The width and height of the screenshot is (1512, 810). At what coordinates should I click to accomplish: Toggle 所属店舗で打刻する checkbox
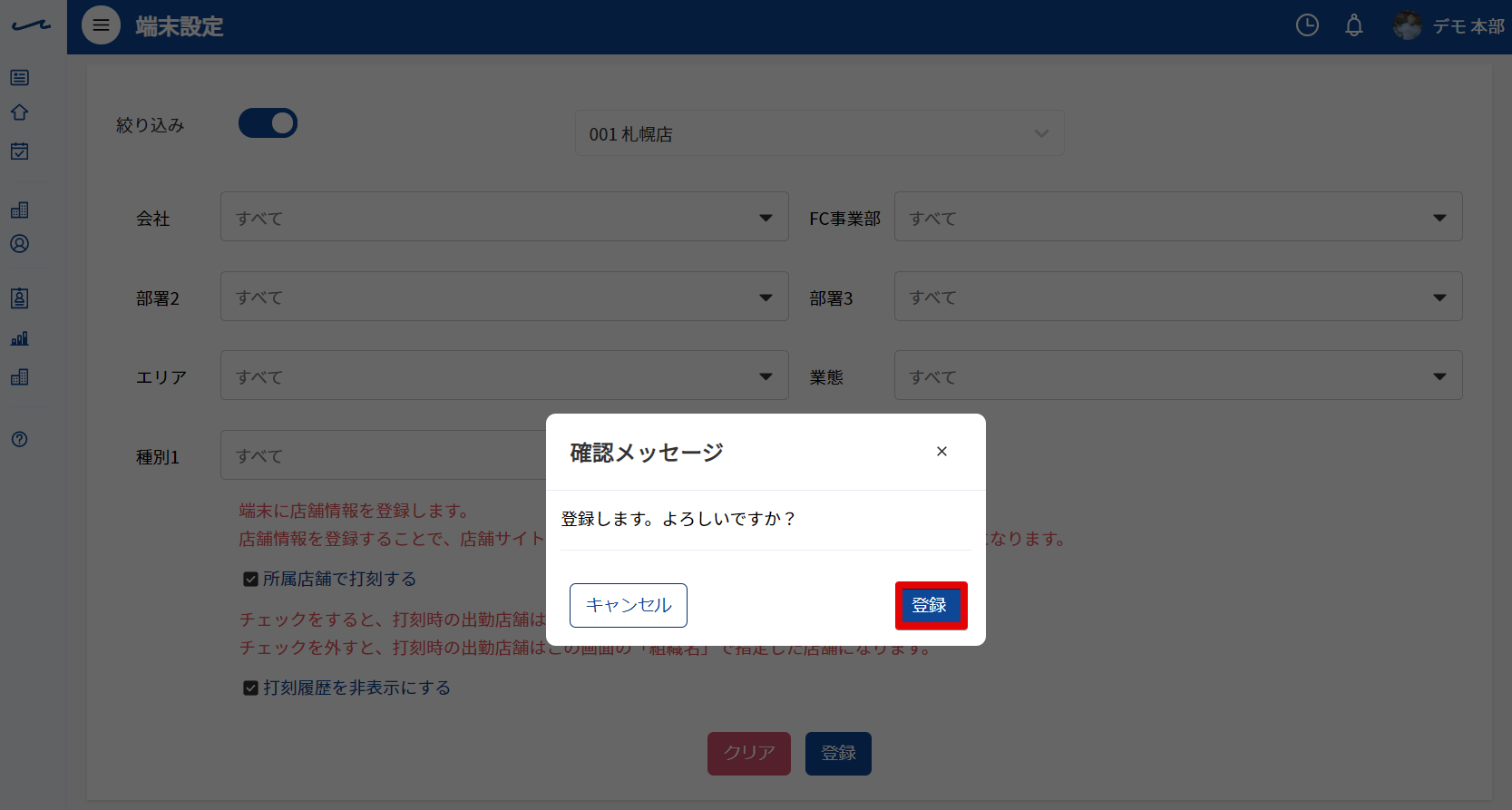click(x=251, y=579)
